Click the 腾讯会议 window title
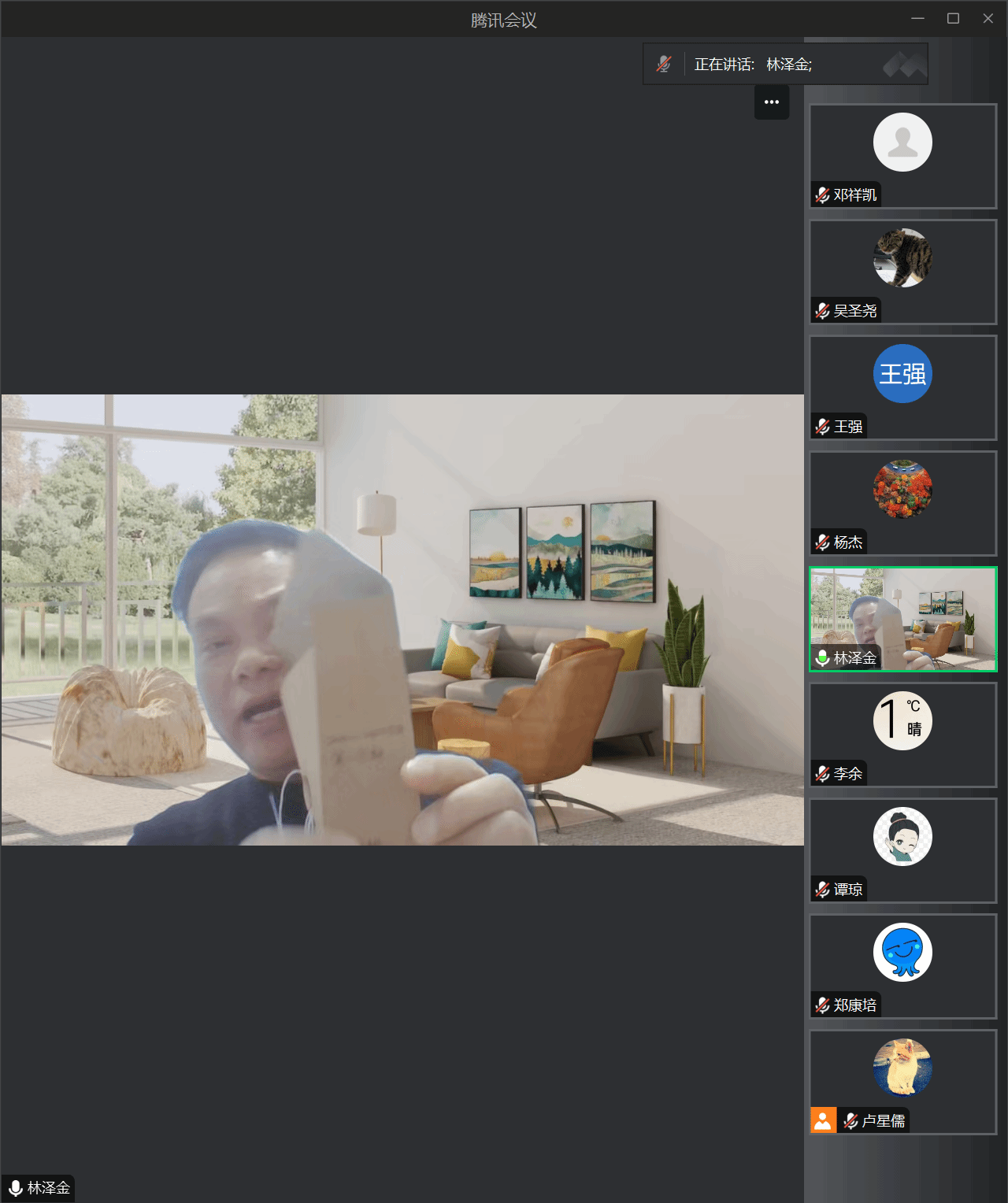This screenshot has height=1203, width=1008. pos(504,20)
